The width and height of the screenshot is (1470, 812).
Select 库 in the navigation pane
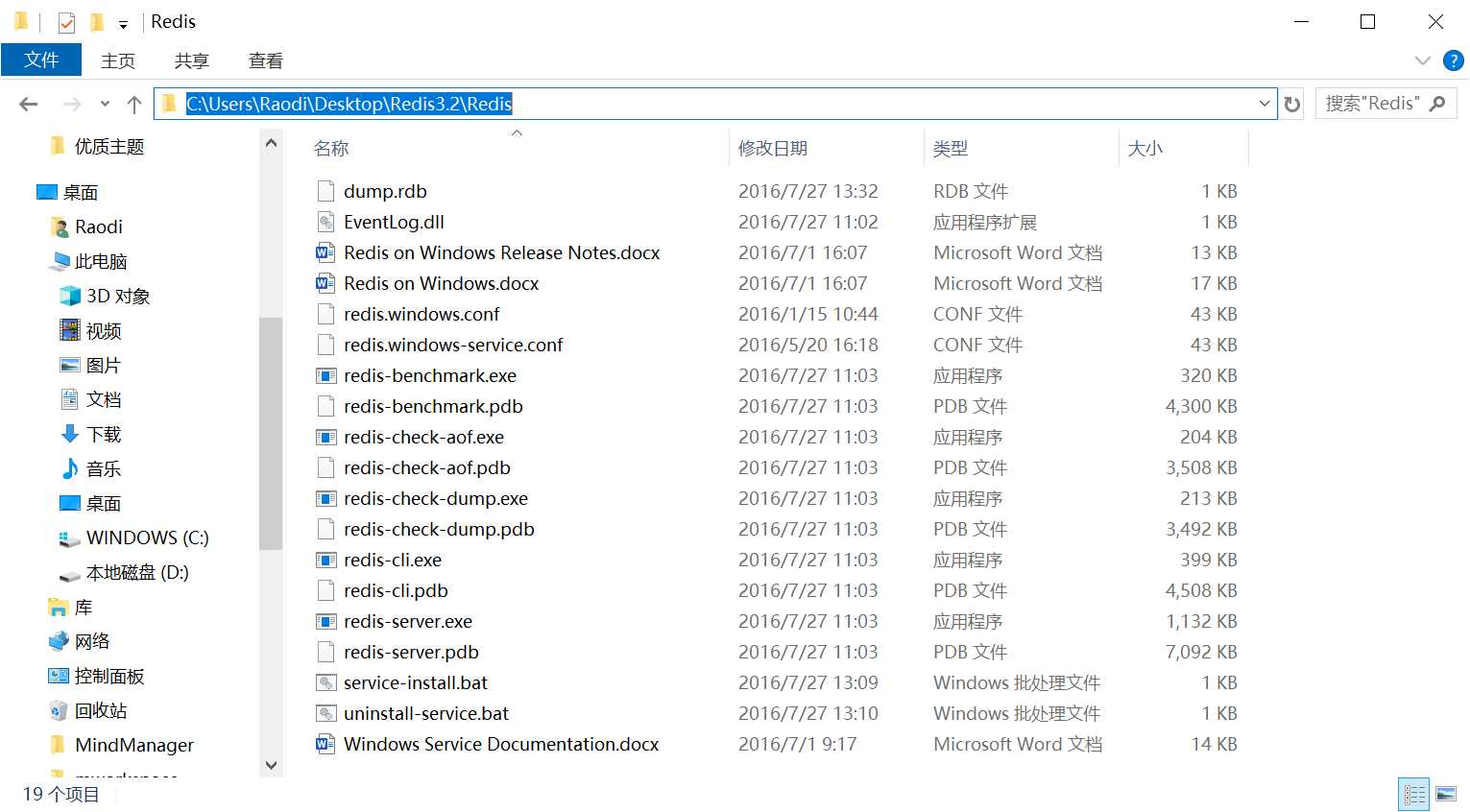click(x=70, y=608)
